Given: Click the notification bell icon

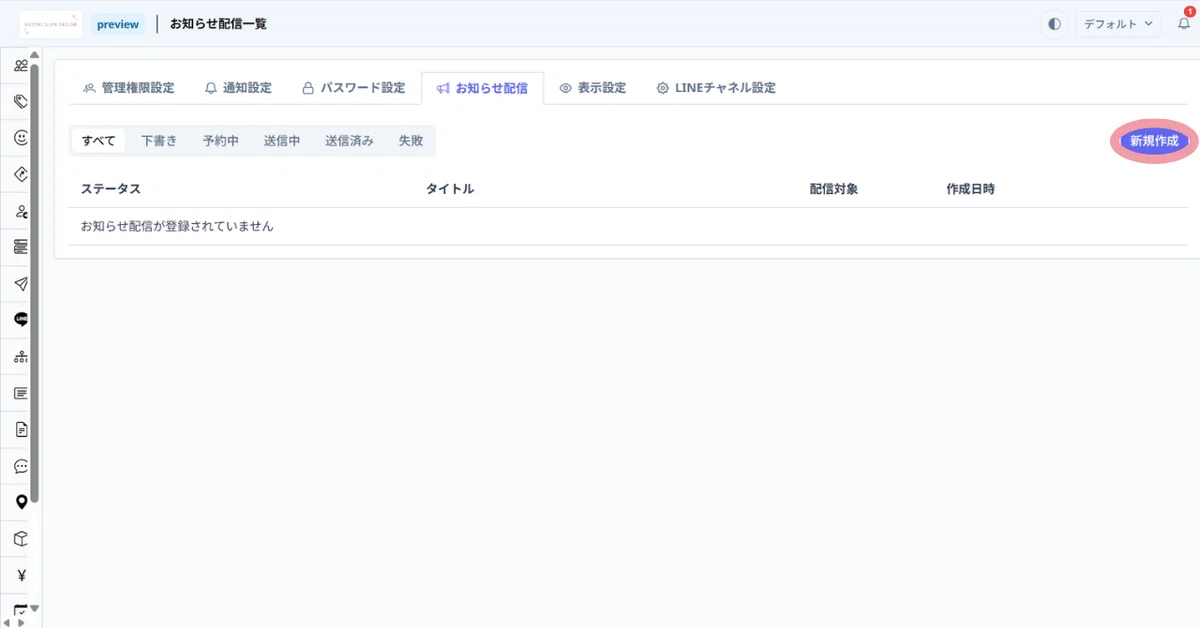Looking at the screenshot, I should pos(1184,24).
